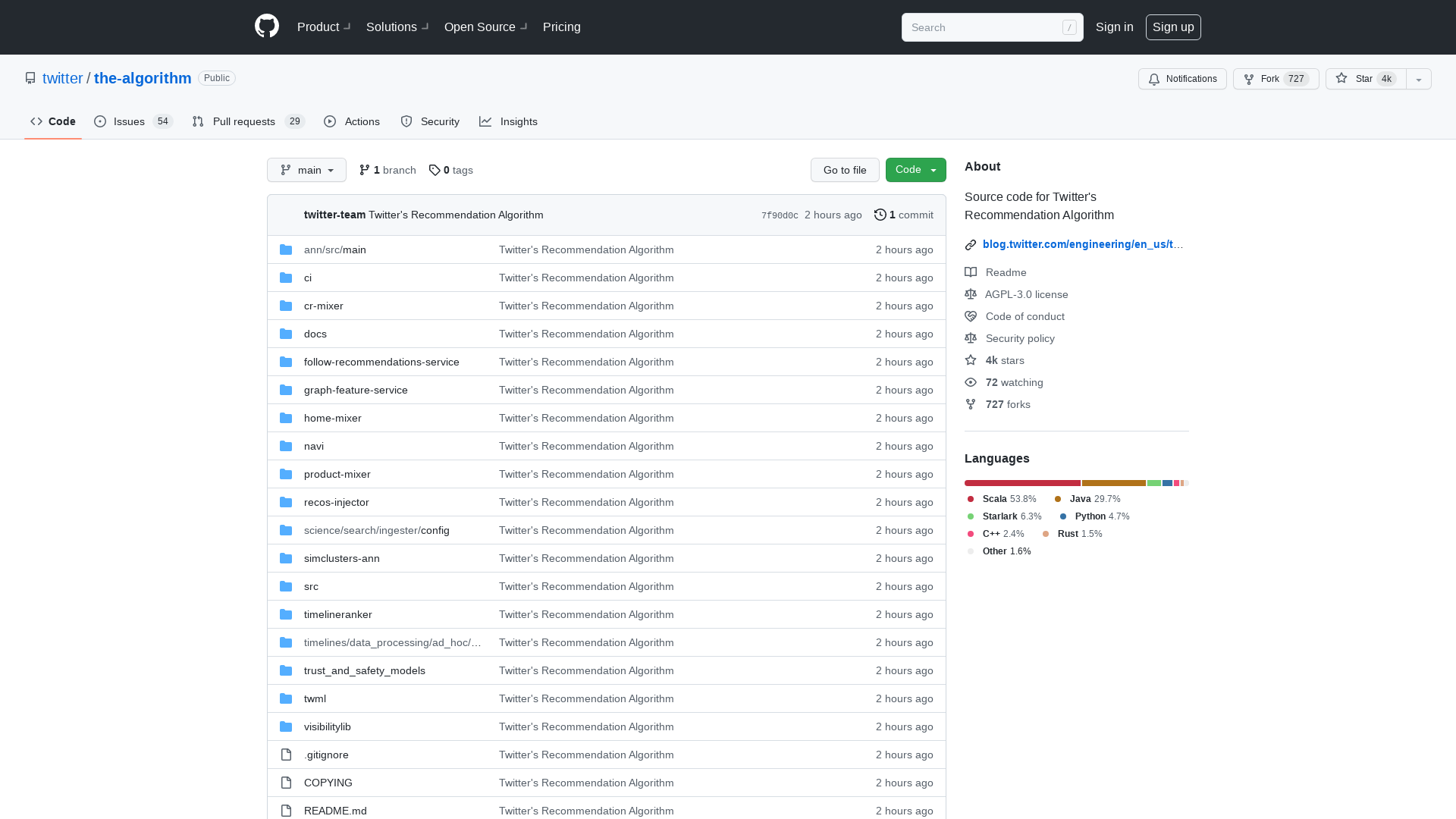Click the Java segment in language bar

coord(1114,483)
